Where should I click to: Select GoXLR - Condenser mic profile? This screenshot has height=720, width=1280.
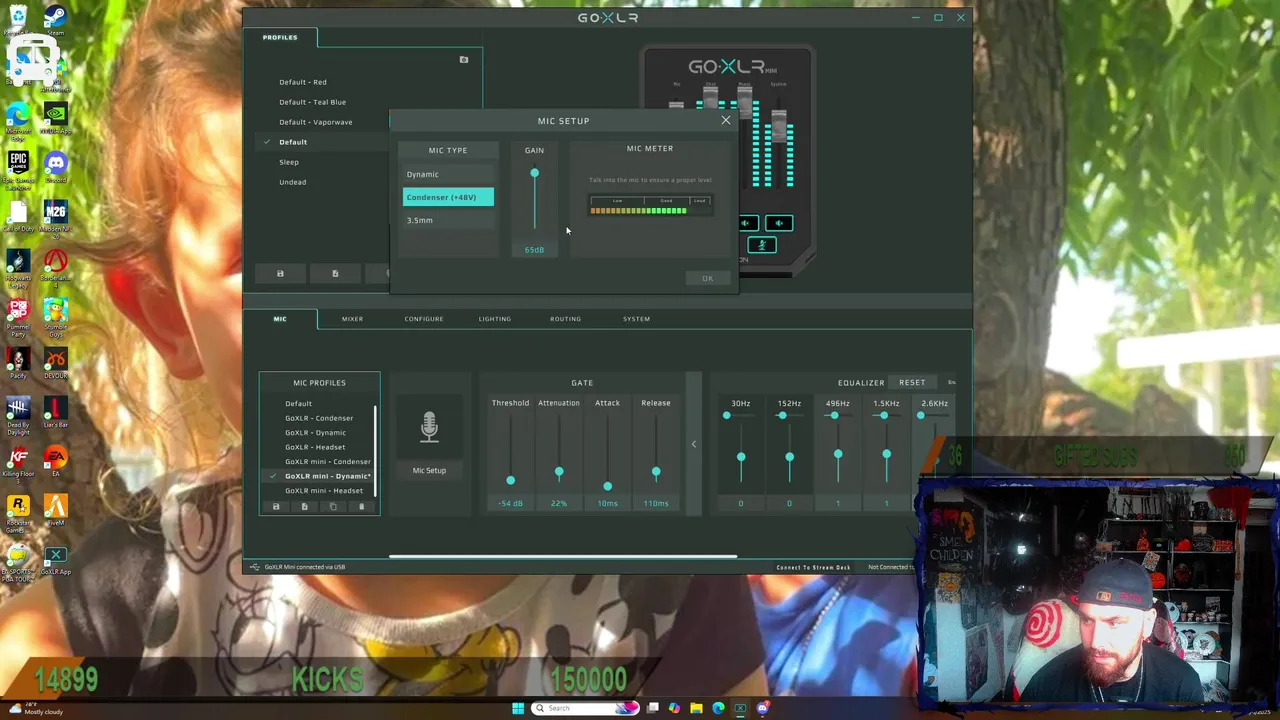pos(319,418)
